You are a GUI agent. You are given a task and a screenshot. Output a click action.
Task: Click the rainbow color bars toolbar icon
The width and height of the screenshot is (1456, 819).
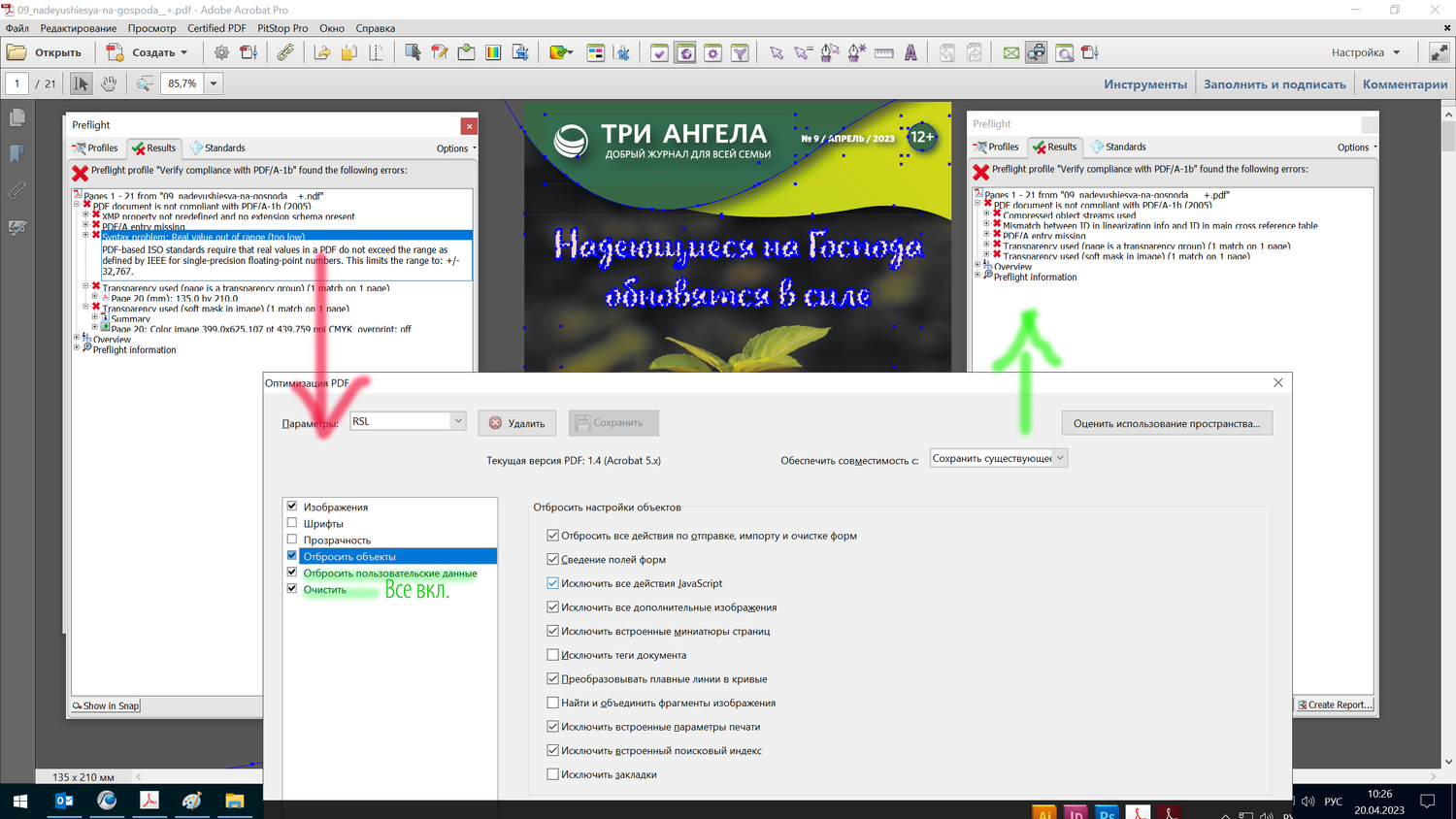pyautogui.click(x=493, y=53)
